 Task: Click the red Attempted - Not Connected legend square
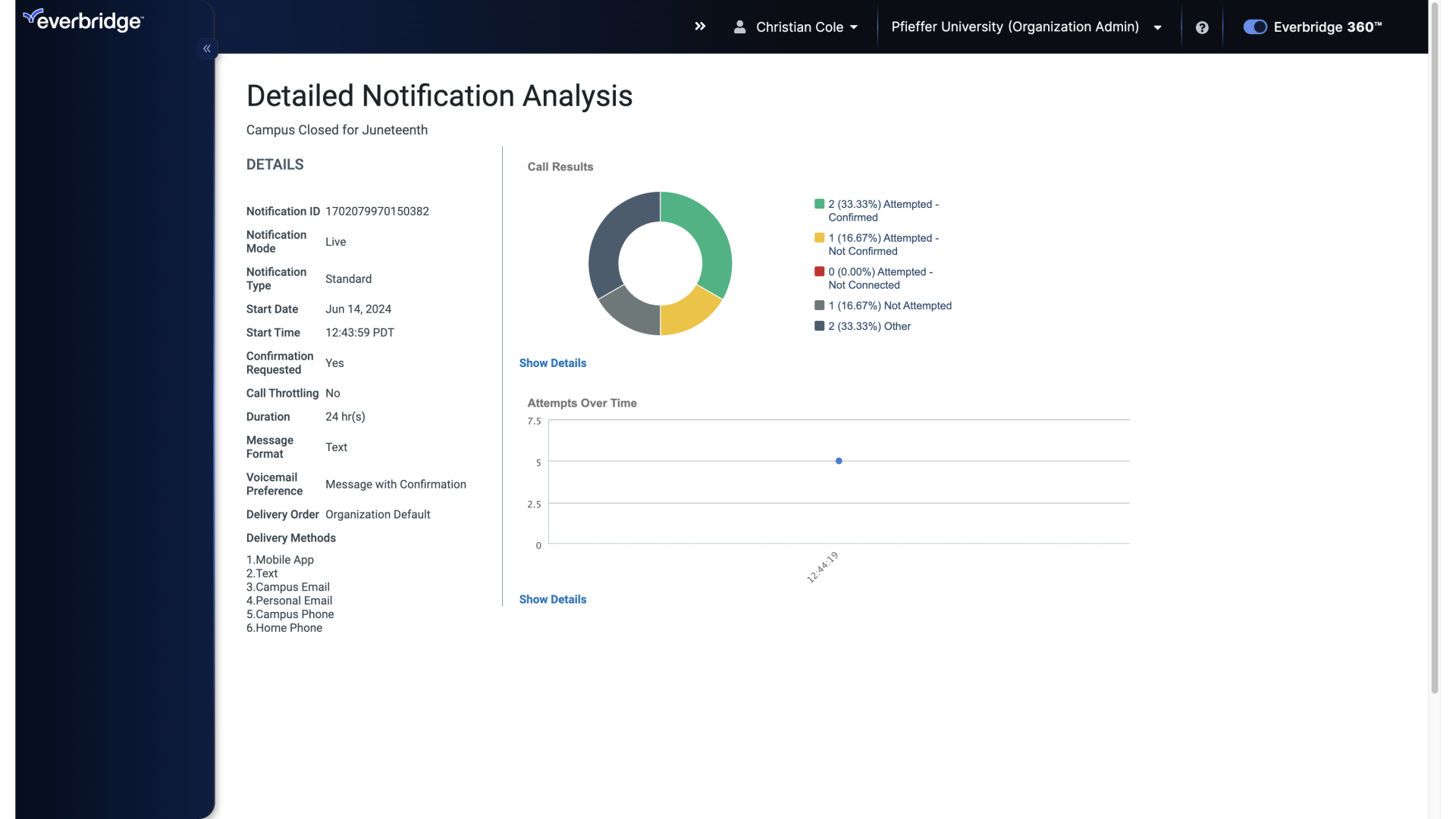[x=820, y=271]
